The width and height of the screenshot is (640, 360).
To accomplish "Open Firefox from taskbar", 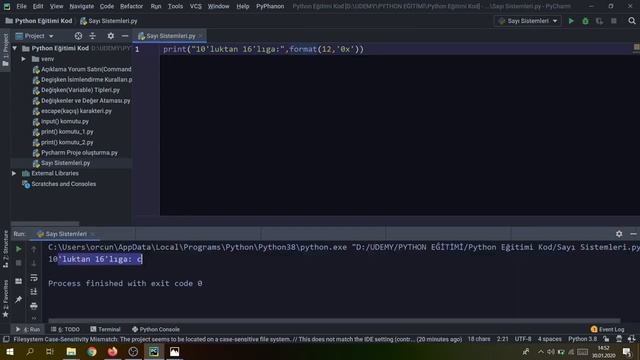I will point(113,351).
